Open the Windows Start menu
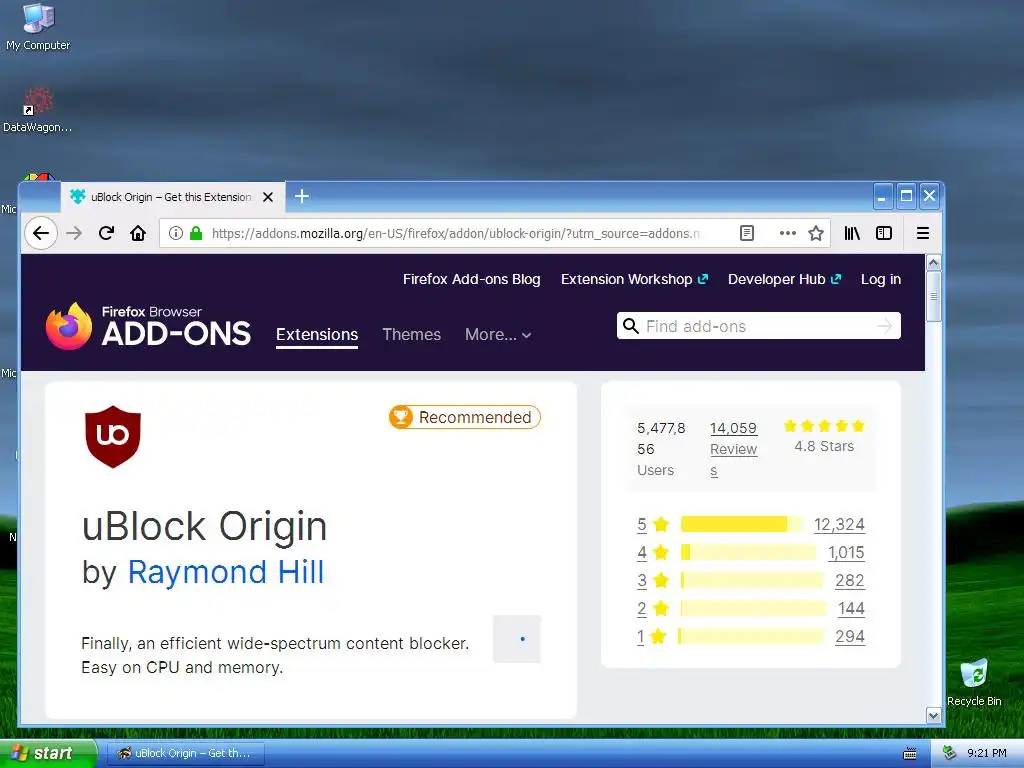This screenshot has width=1024, height=768. [48, 753]
